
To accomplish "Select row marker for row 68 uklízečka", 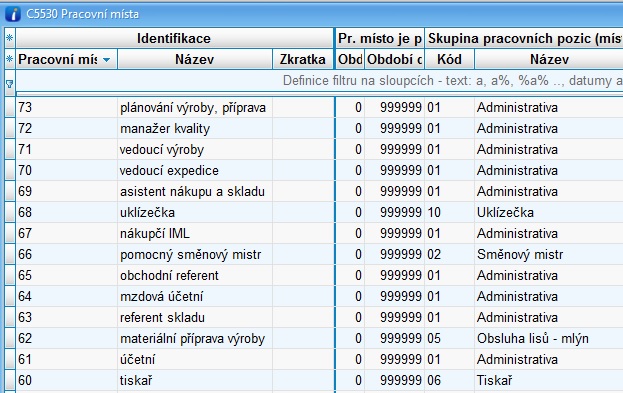I will tap(10, 212).
